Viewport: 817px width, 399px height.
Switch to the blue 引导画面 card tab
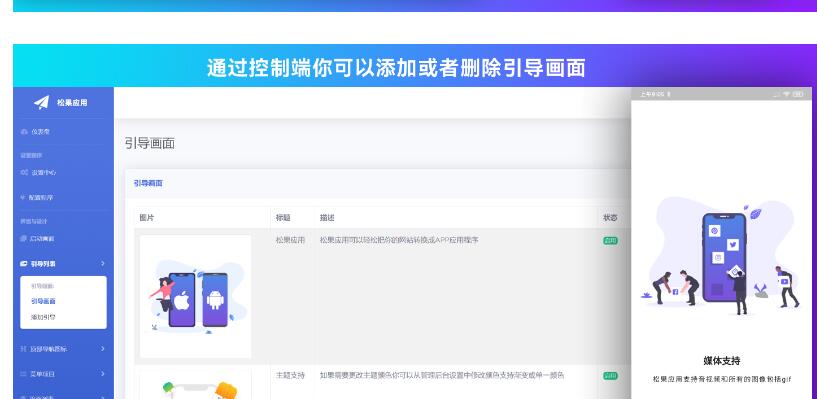[148, 183]
